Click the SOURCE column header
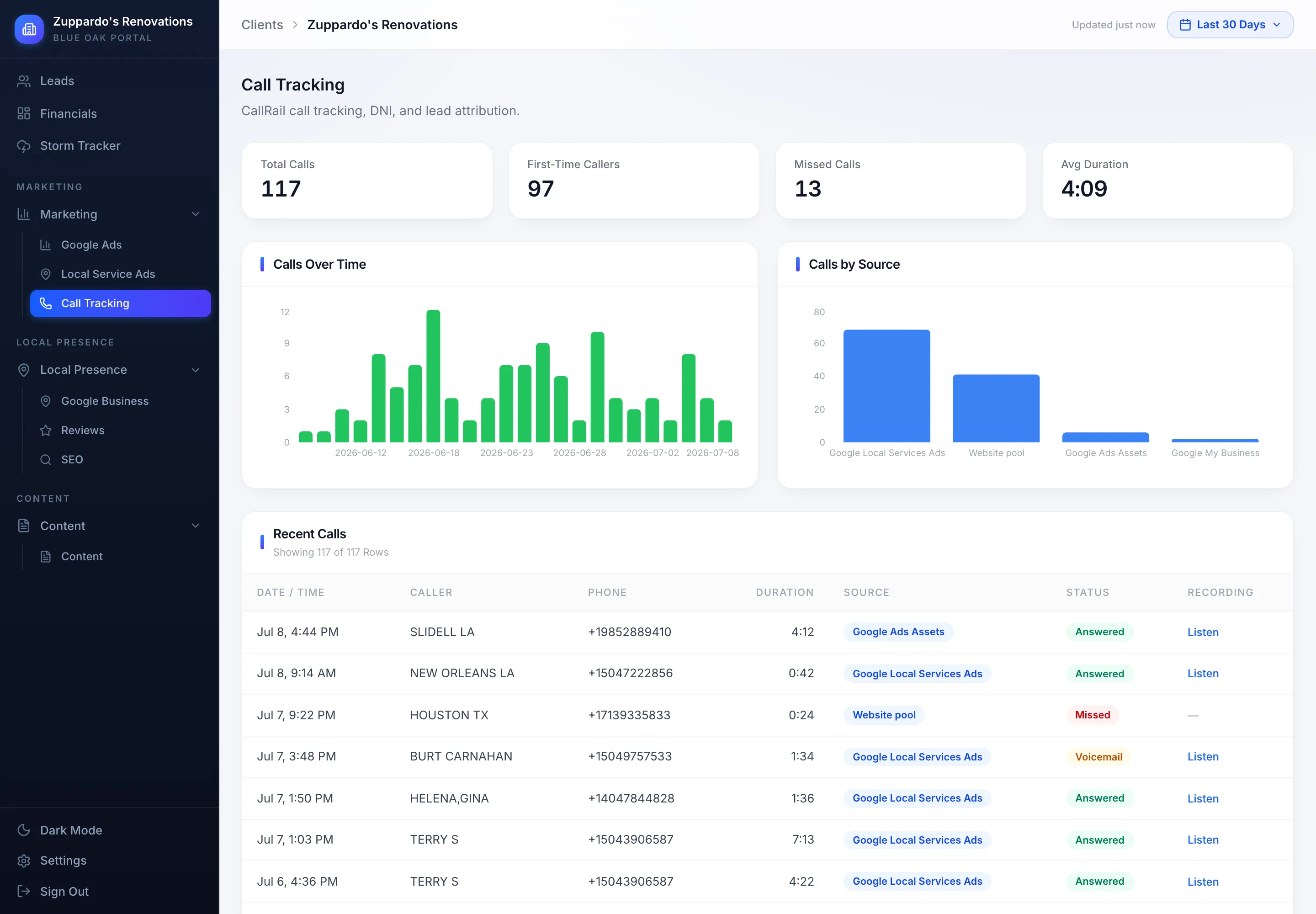 [866, 592]
